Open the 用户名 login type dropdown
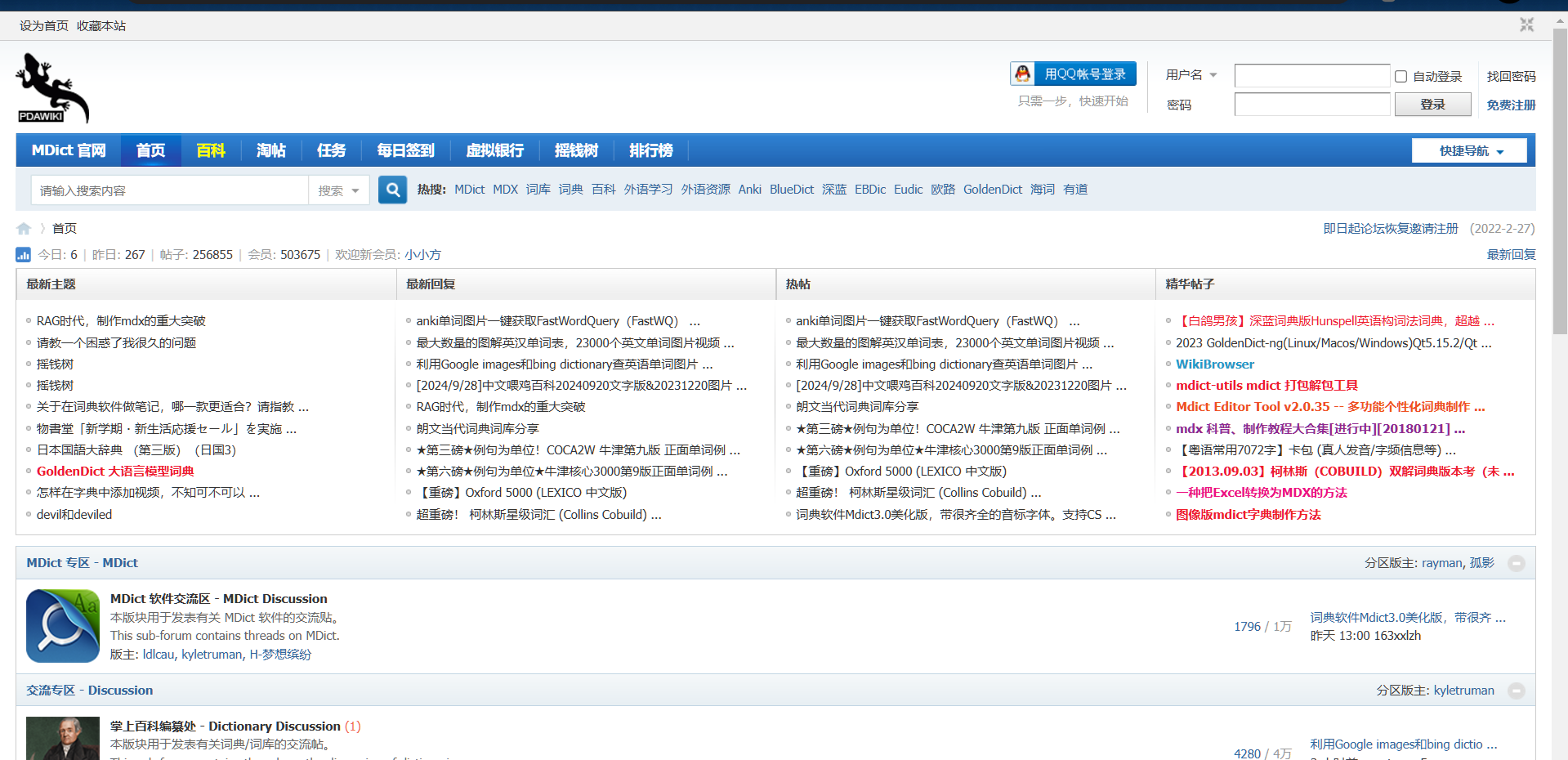Image resolution: width=1568 pixels, height=760 pixels. coord(1191,75)
